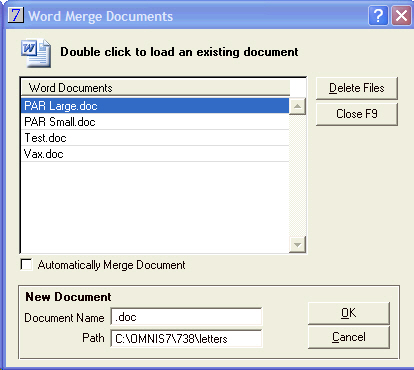
Task: Click the list scroll up arrow
Action: (x=297, y=106)
